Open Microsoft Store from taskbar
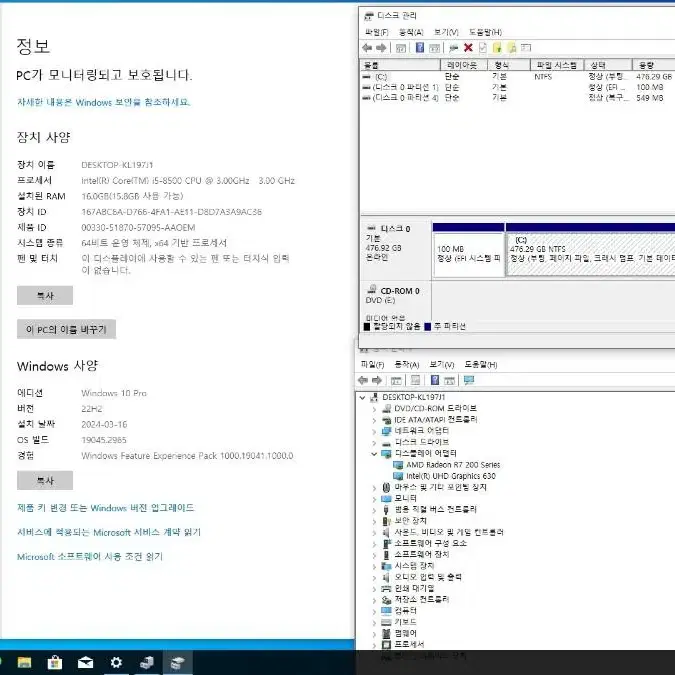Image resolution: width=675 pixels, height=675 pixels. [x=55, y=662]
